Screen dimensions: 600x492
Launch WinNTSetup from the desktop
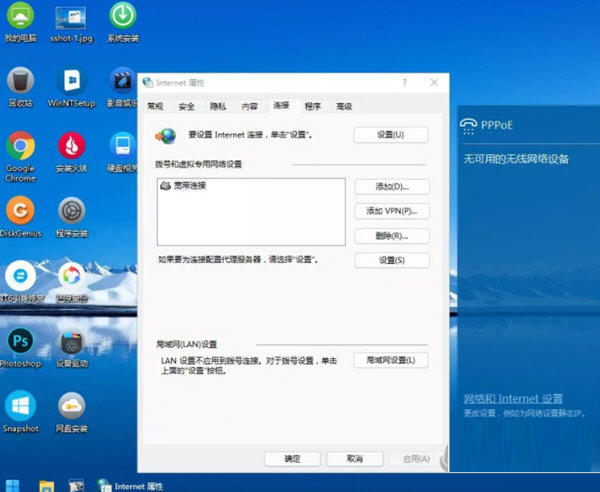(x=71, y=82)
